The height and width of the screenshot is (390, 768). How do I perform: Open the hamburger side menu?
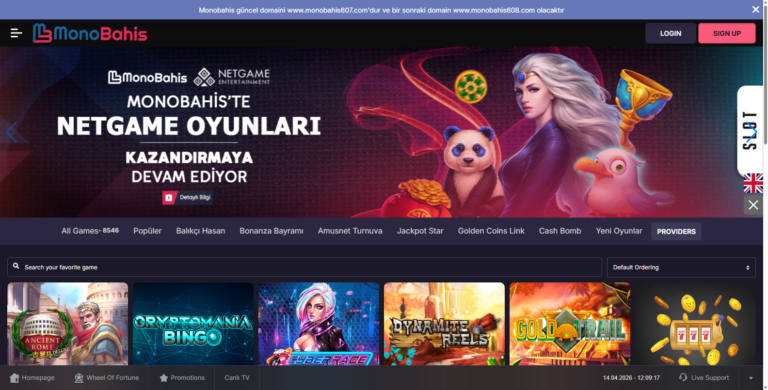[16, 33]
